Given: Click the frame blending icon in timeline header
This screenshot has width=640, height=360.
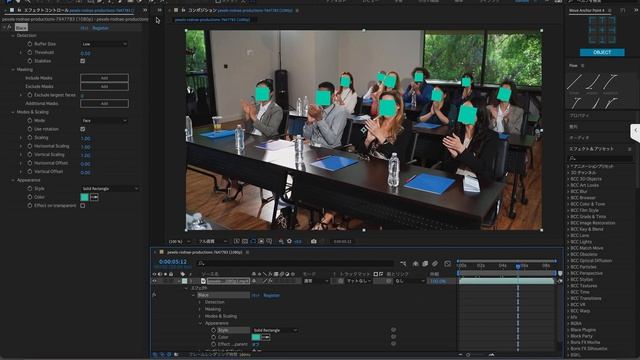Looking at the screenshot, I should (x=425, y=264).
